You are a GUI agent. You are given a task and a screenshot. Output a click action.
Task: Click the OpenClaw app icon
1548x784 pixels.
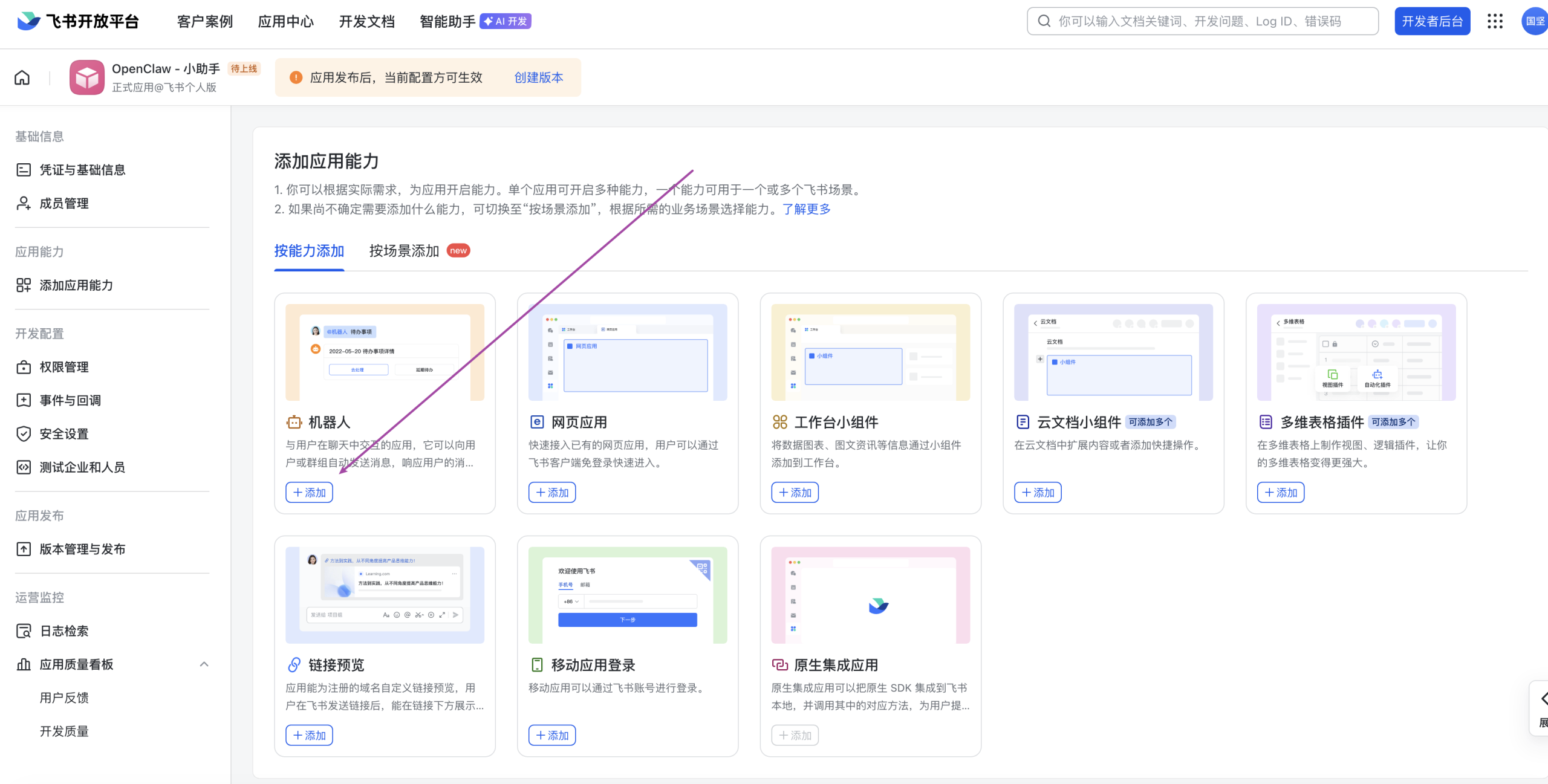(x=87, y=77)
